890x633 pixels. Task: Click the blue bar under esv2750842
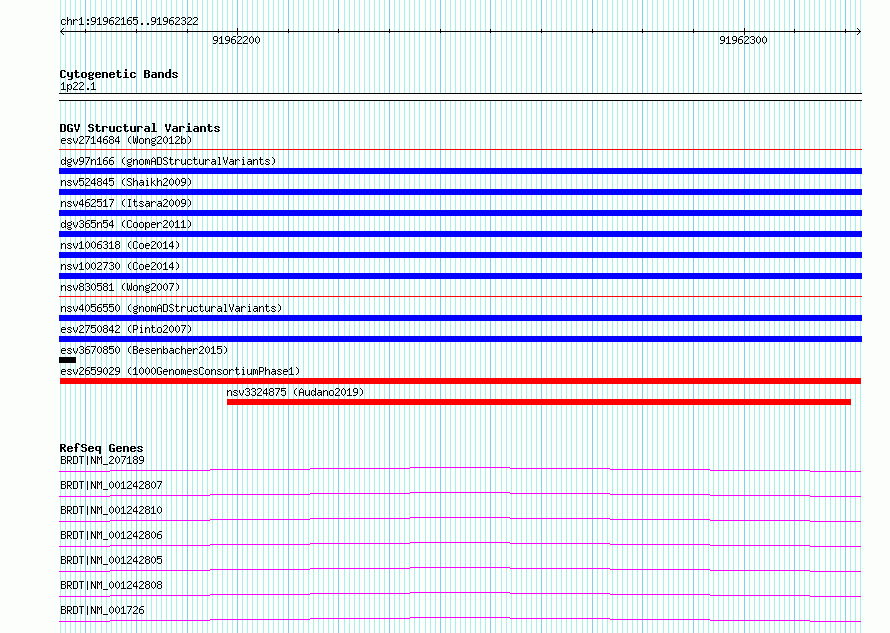pyautogui.click(x=460, y=339)
